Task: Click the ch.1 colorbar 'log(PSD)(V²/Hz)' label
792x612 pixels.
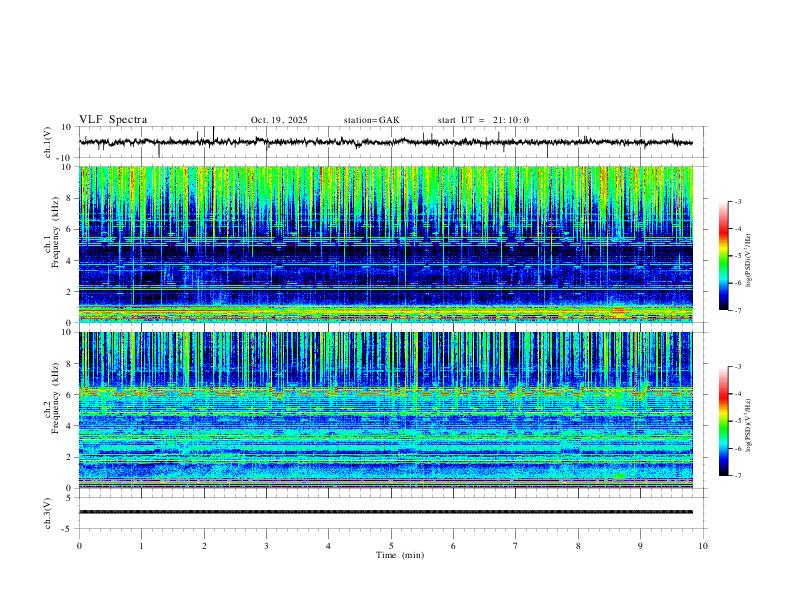Action: [748, 260]
